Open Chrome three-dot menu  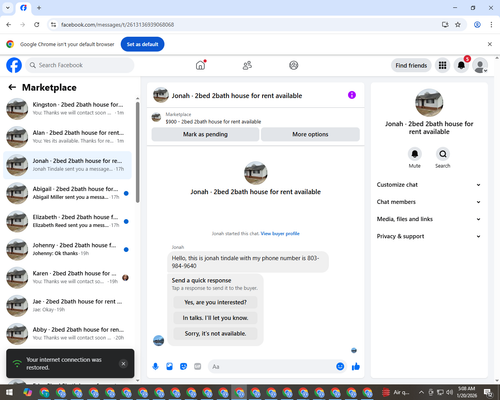click(x=491, y=25)
